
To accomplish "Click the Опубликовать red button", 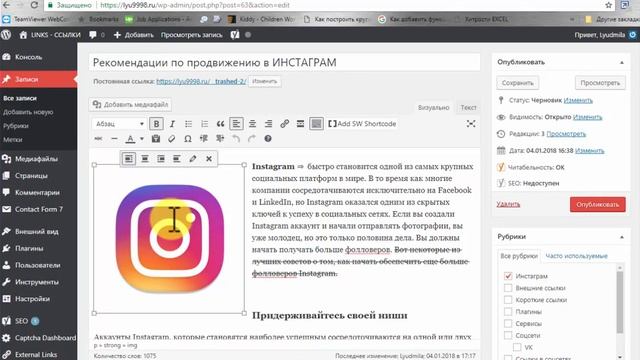I will [x=598, y=204].
